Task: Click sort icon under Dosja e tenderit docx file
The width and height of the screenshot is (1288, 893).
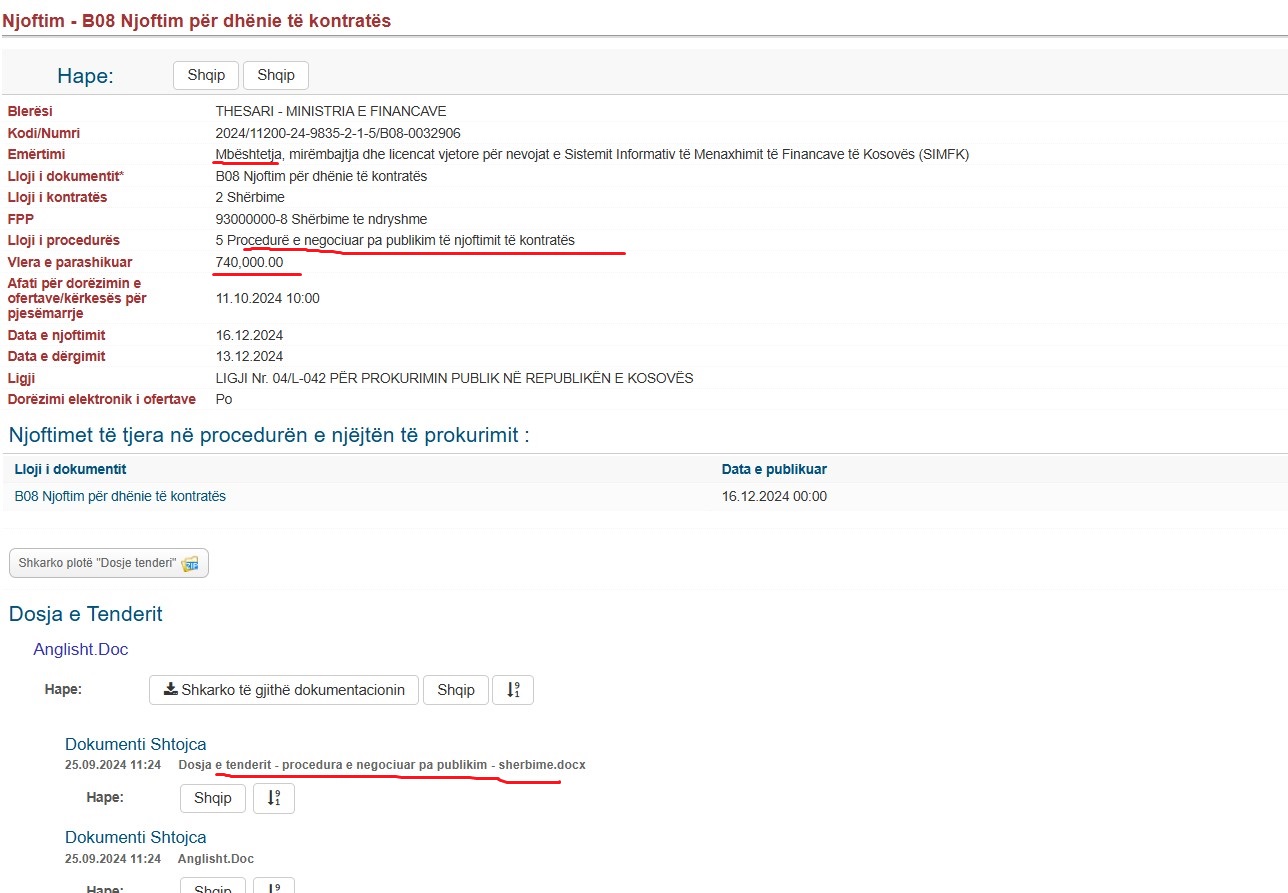Action: [x=274, y=798]
